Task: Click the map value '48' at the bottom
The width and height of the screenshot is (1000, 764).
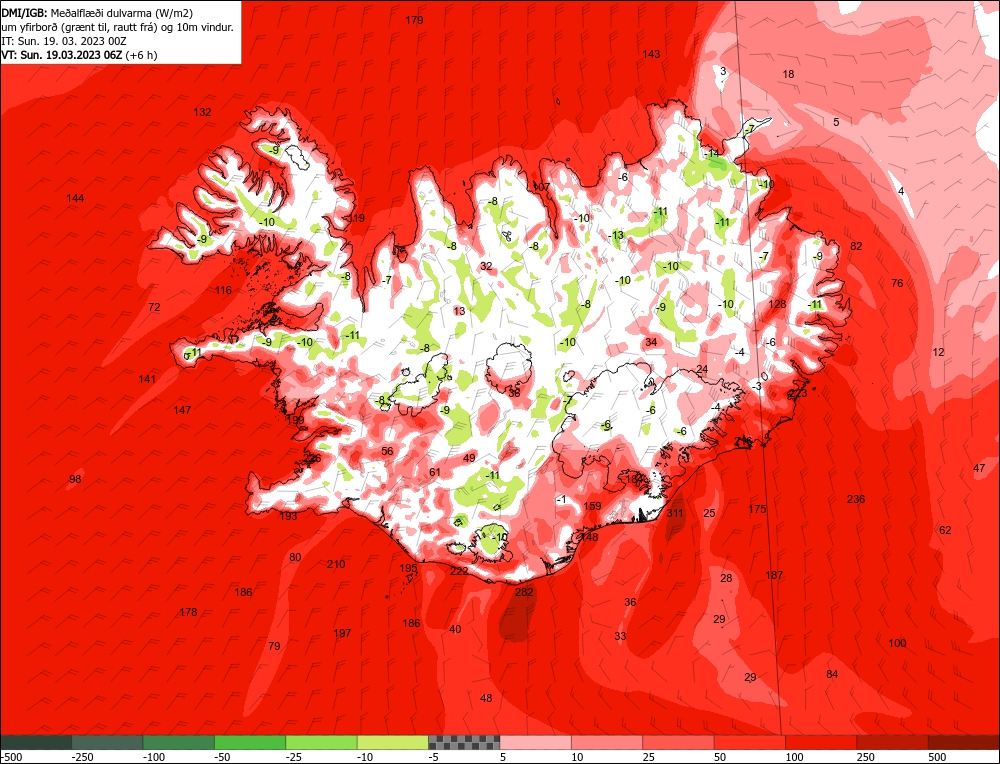Action: point(486,698)
